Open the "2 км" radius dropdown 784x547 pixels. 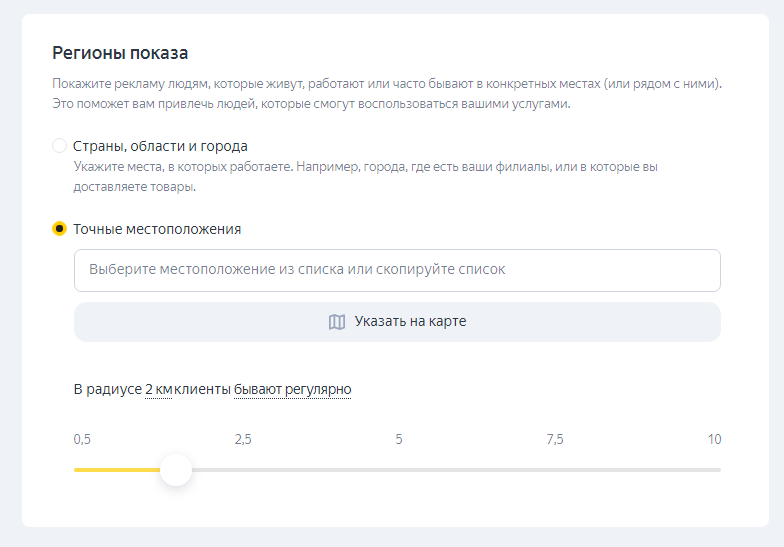point(158,389)
